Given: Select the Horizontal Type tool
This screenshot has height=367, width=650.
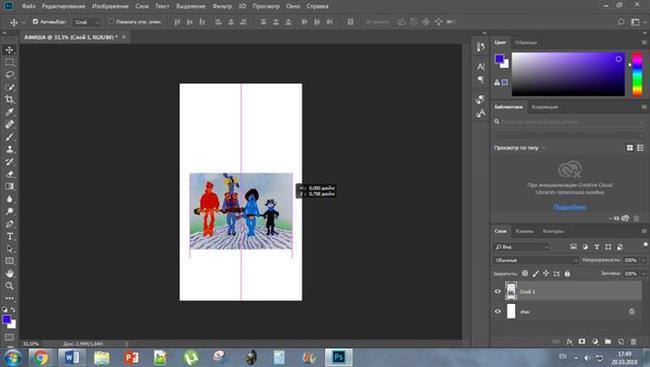Looking at the screenshot, I should (9, 236).
